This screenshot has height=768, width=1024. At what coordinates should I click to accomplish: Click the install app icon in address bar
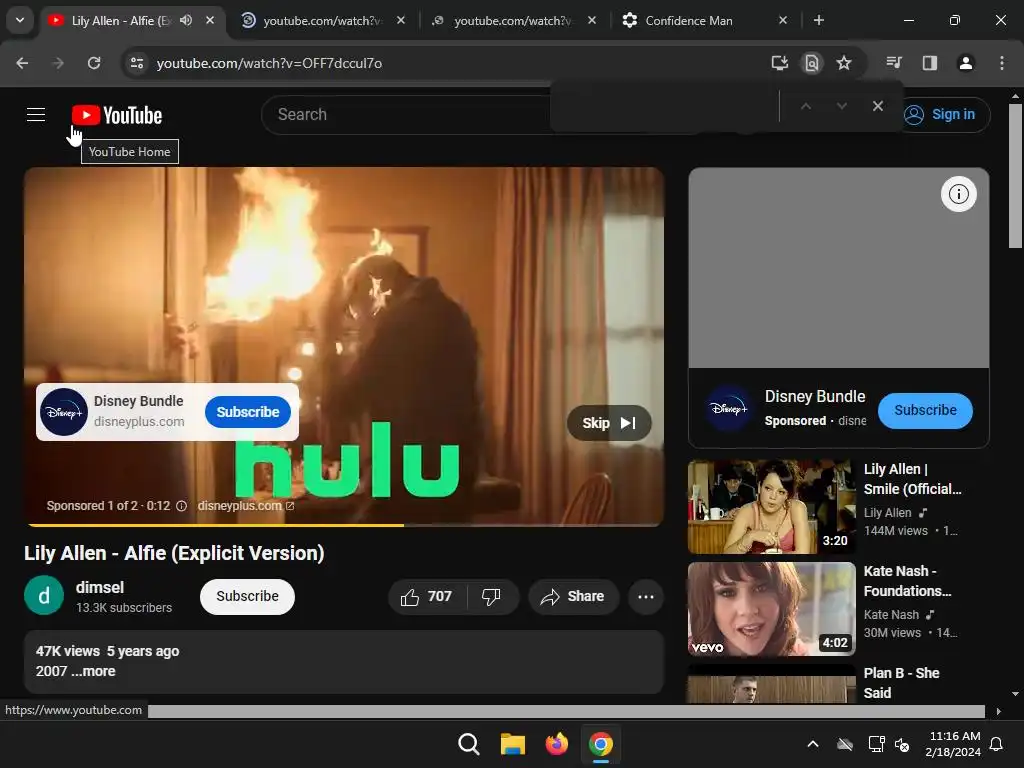click(779, 63)
